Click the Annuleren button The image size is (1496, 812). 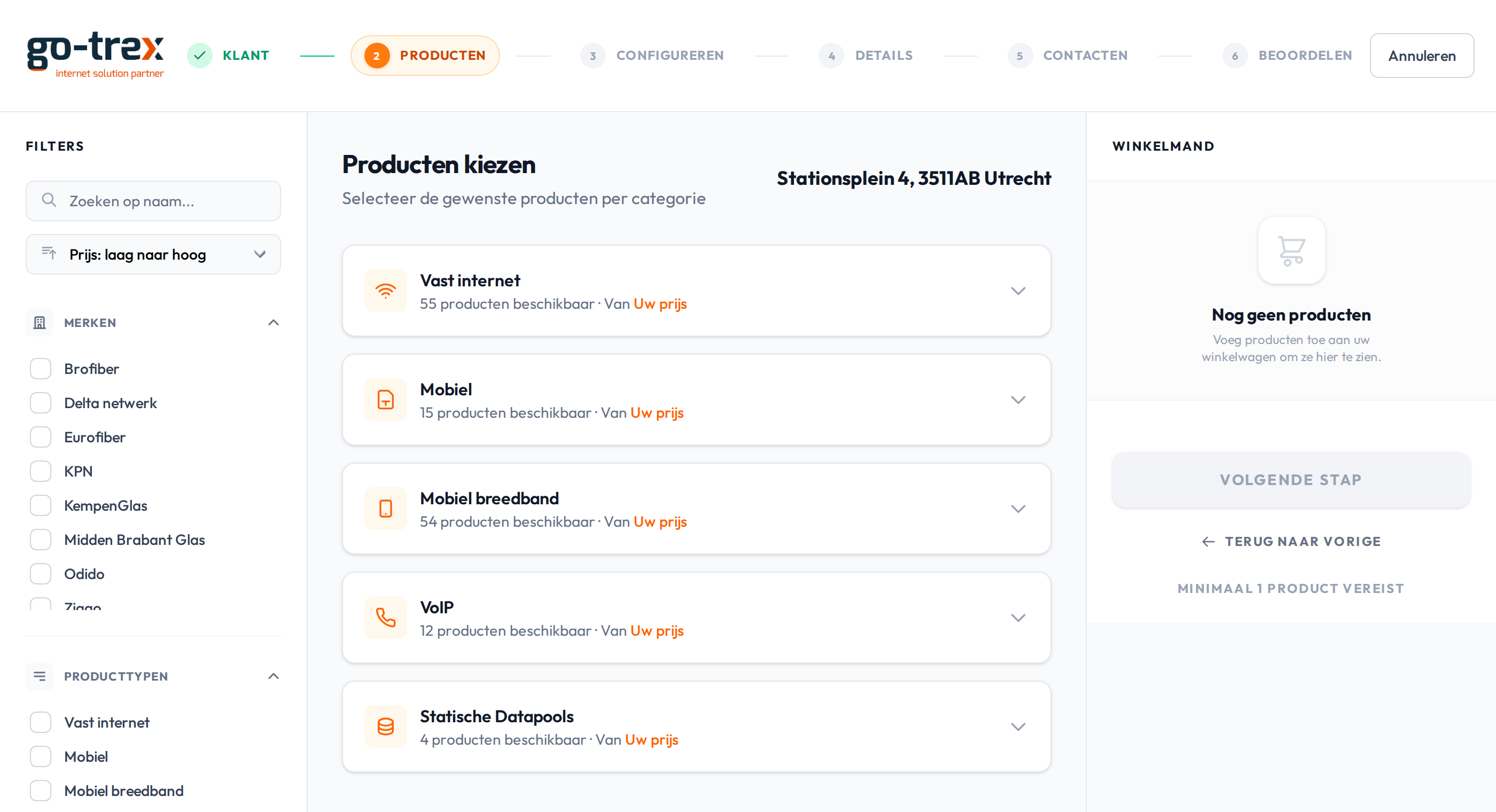tap(1422, 56)
